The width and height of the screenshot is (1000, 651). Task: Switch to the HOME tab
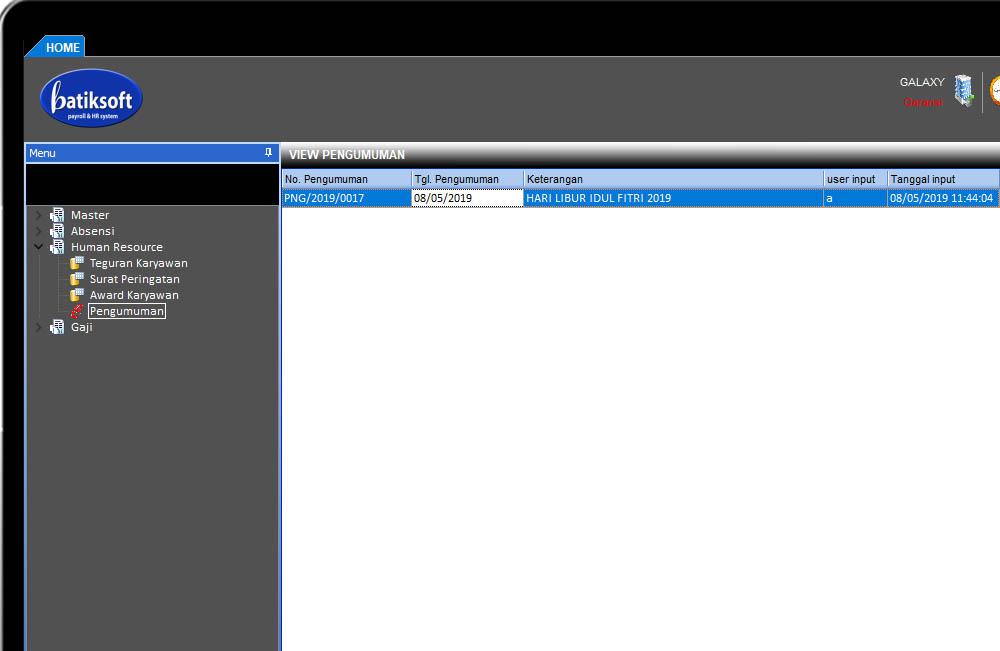point(62,47)
